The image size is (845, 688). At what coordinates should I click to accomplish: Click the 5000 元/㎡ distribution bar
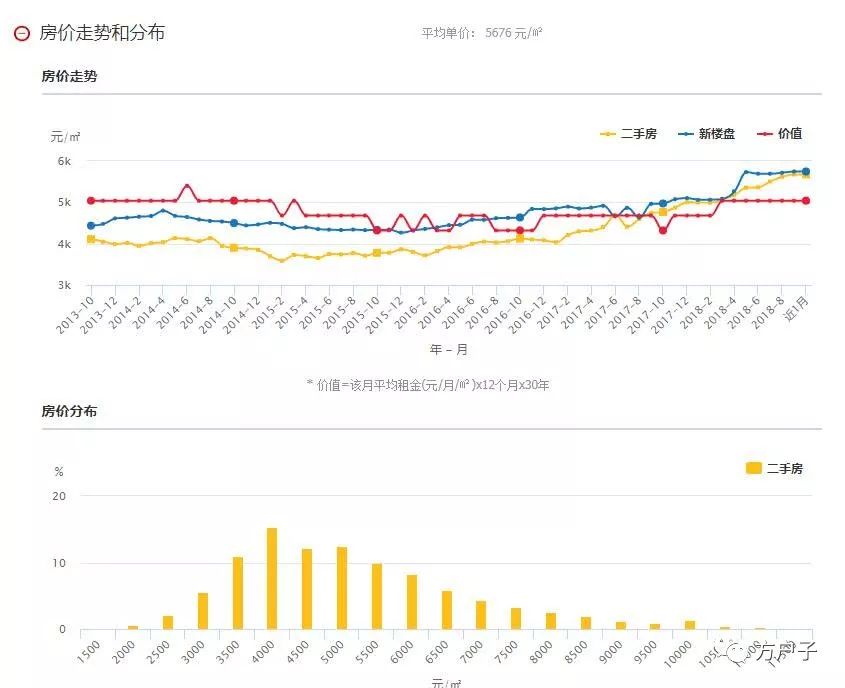pyautogui.click(x=342, y=588)
